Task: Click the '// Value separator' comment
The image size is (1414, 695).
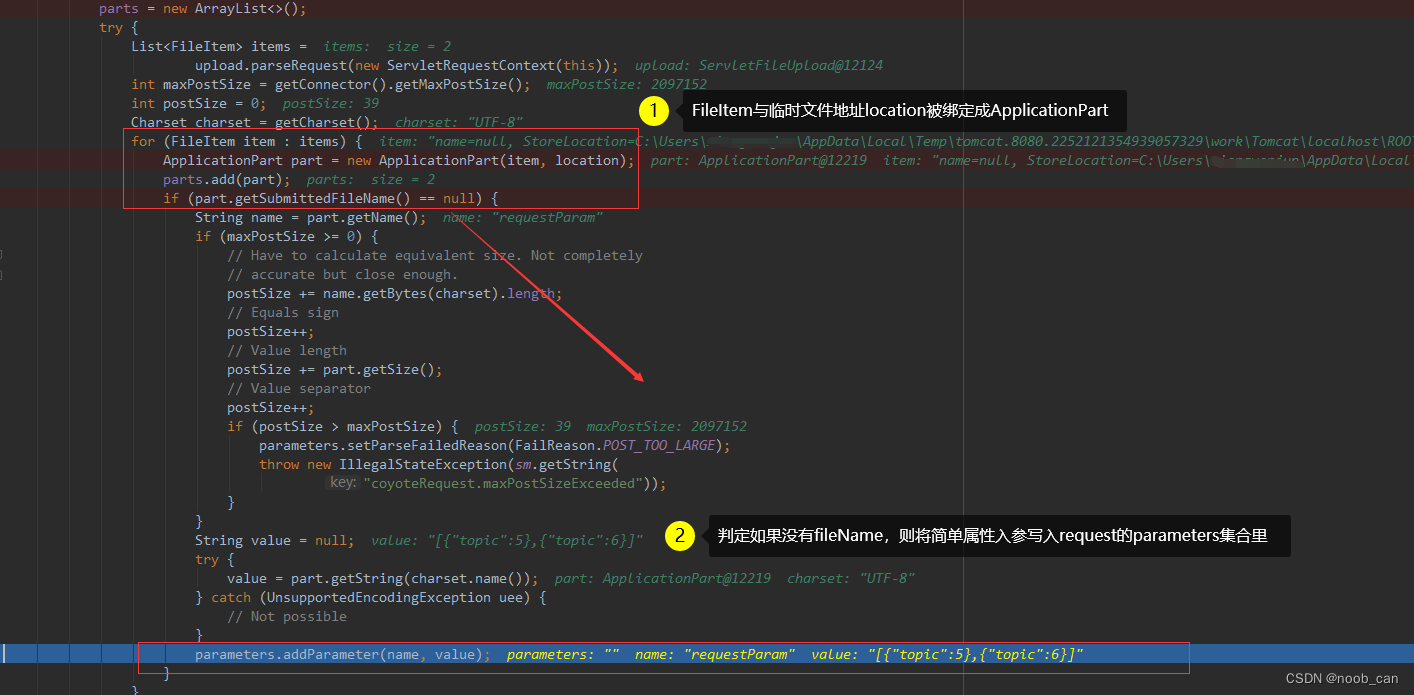Action: pyautogui.click(x=299, y=388)
